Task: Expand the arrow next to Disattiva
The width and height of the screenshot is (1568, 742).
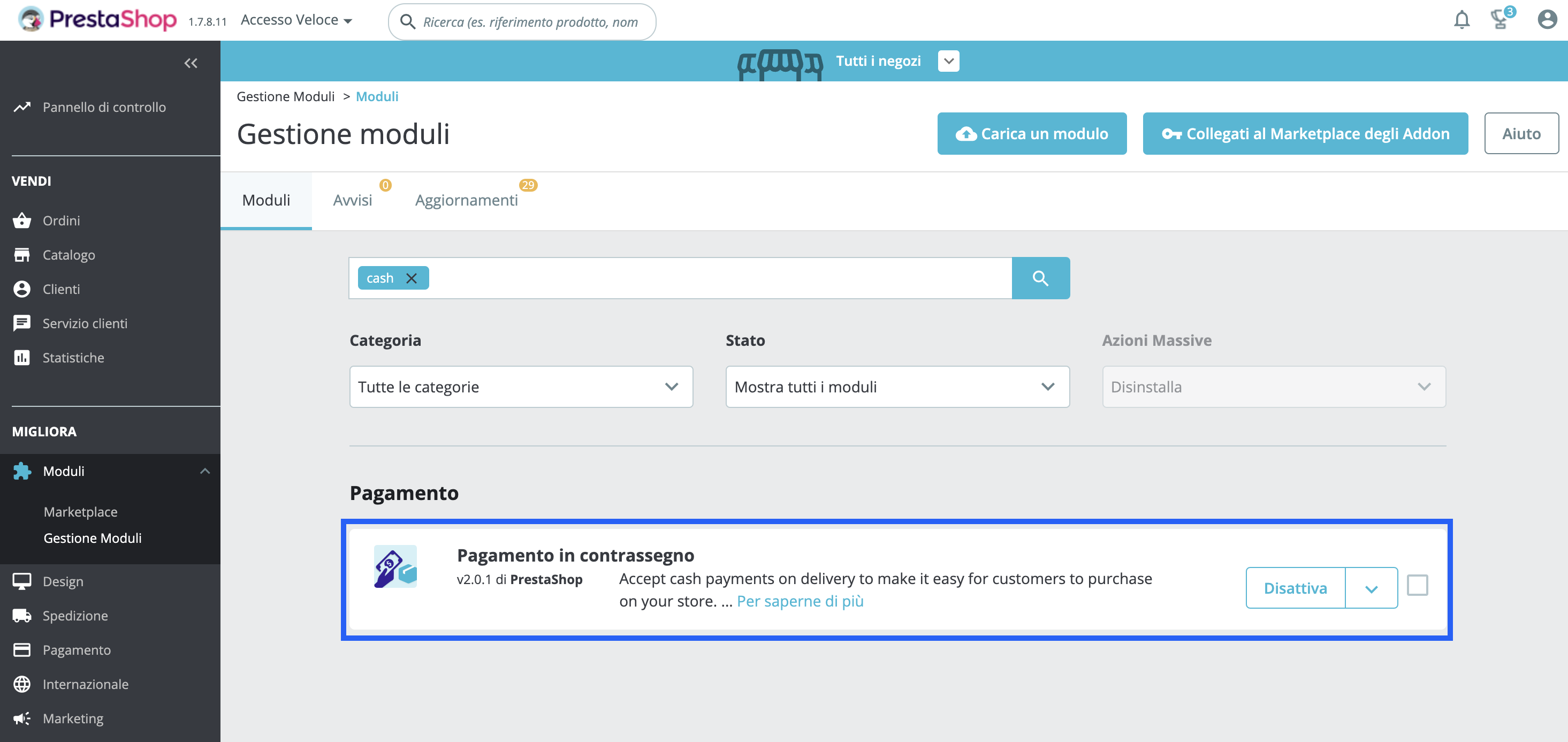Action: [x=1371, y=588]
